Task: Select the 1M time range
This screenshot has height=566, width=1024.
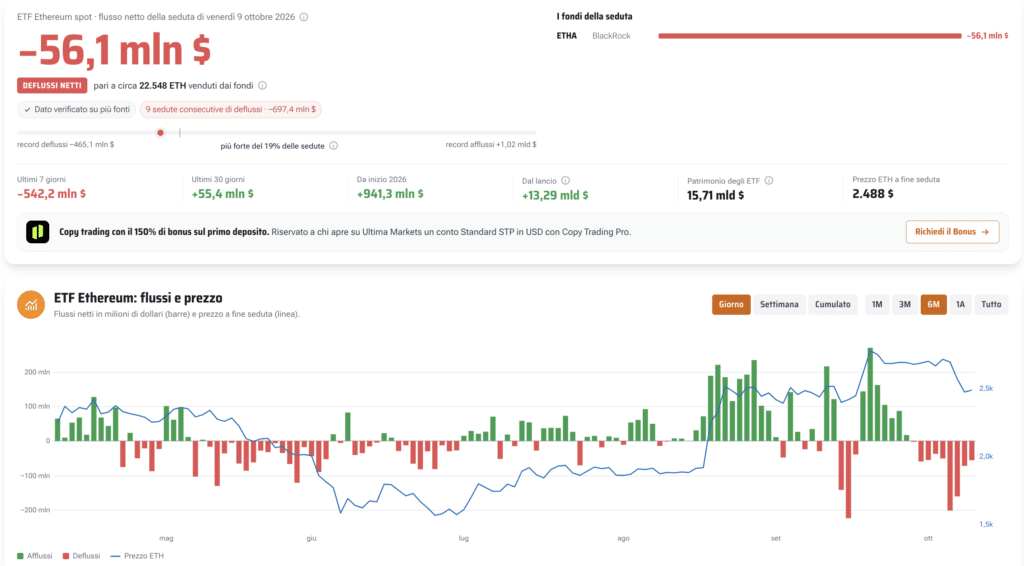Action: click(x=877, y=304)
